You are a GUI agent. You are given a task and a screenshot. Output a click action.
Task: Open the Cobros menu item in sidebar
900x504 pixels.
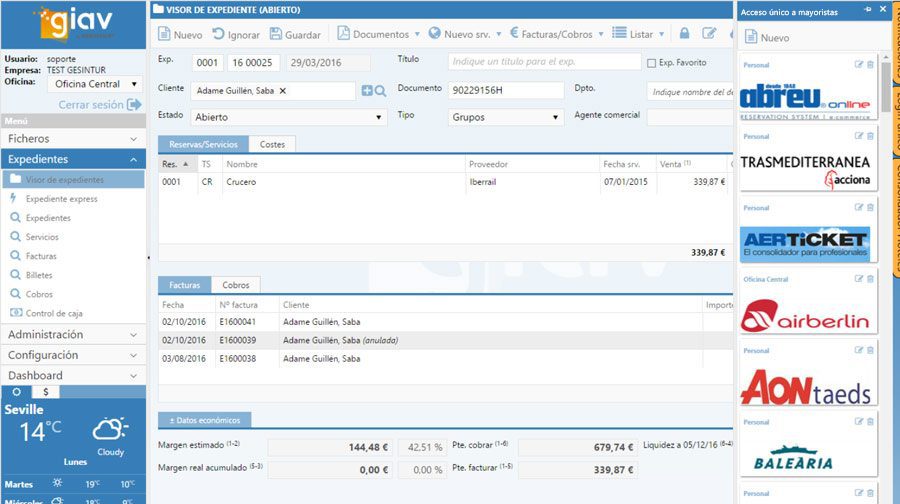pos(39,294)
